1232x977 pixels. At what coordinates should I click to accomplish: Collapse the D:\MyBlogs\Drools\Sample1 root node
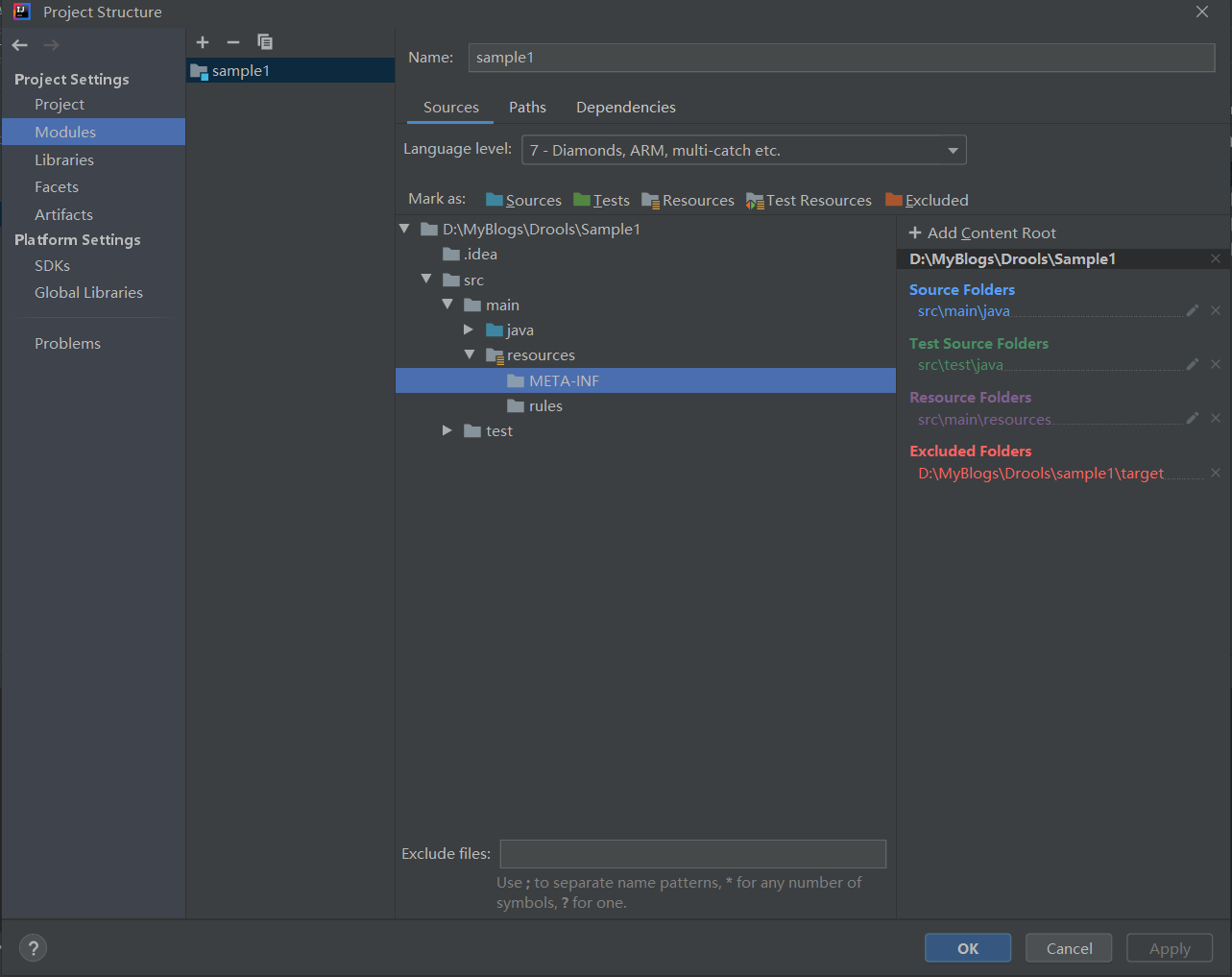404,229
